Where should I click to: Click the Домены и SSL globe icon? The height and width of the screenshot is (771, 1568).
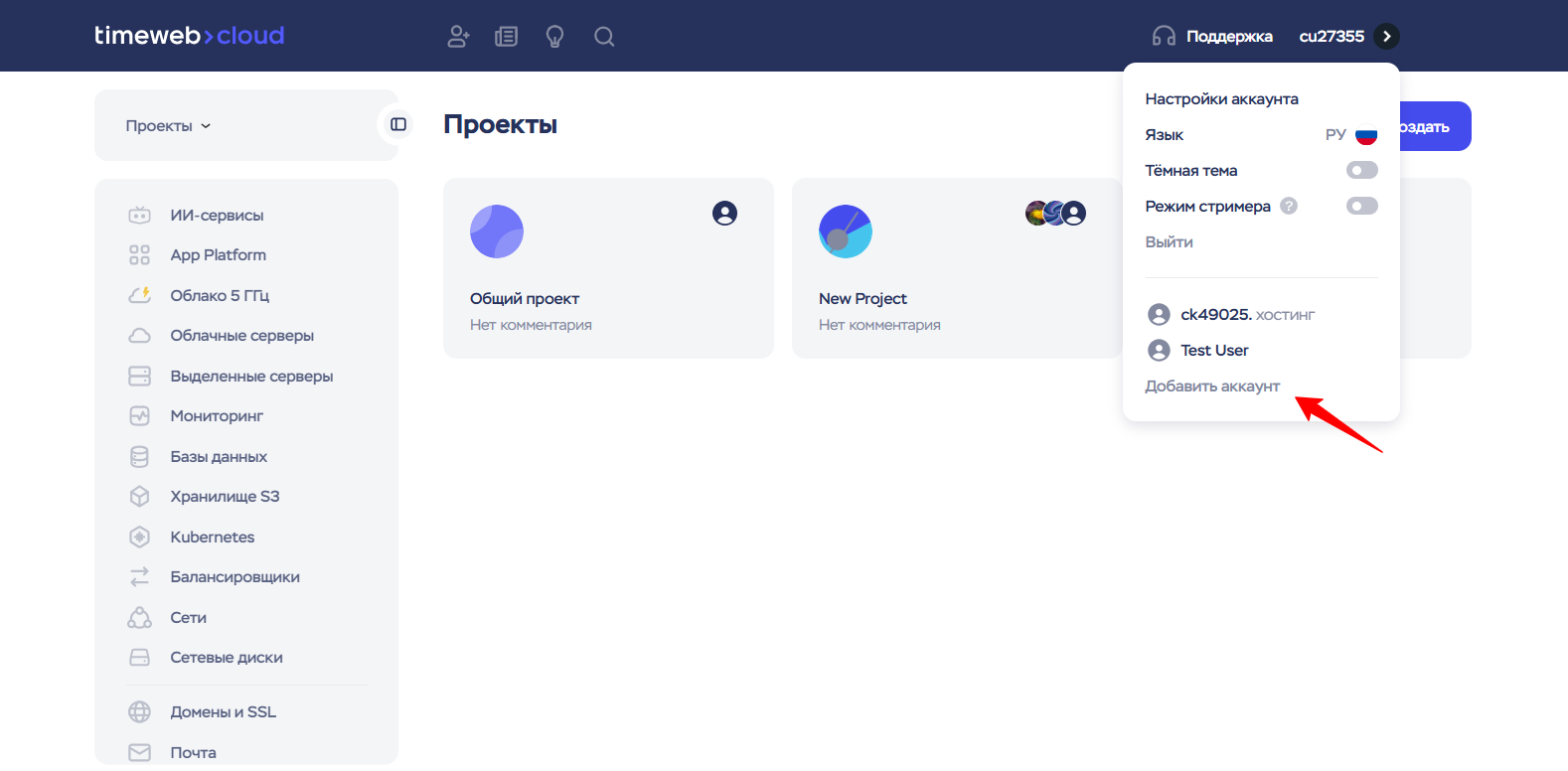(140, 712)
